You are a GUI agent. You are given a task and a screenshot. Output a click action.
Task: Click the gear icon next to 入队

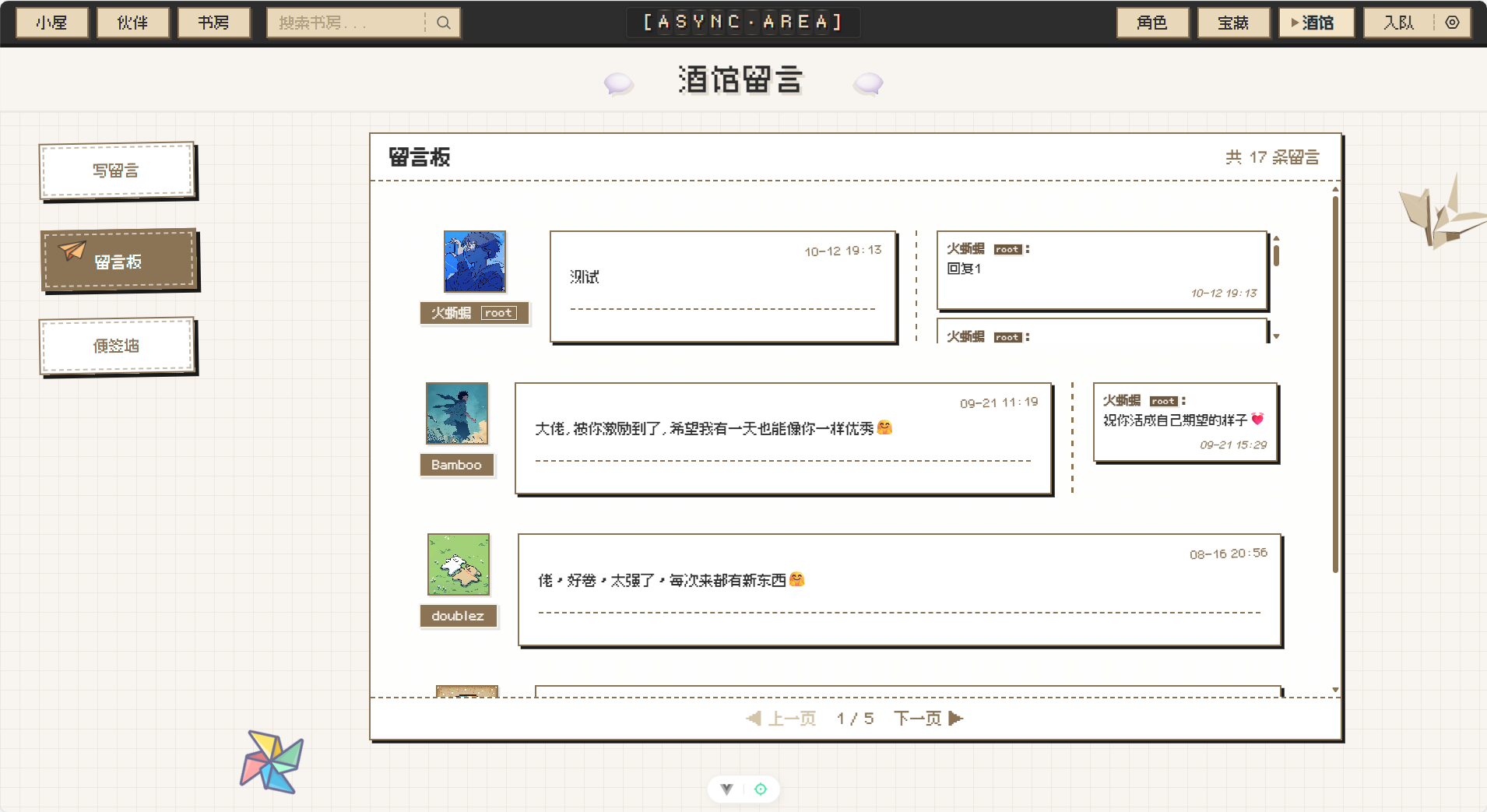click(1453, 23)
